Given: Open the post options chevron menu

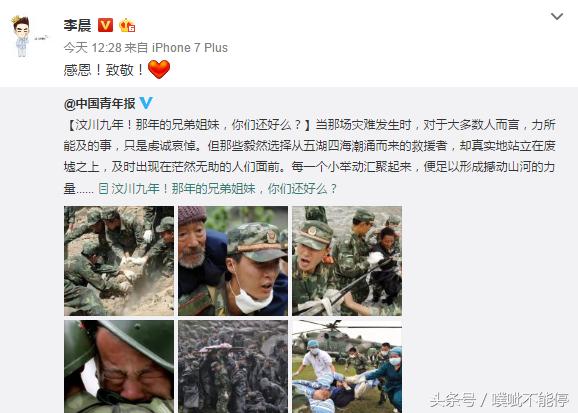Looking at the screenshot, I should pyautogui.click(x=557, y=17).
